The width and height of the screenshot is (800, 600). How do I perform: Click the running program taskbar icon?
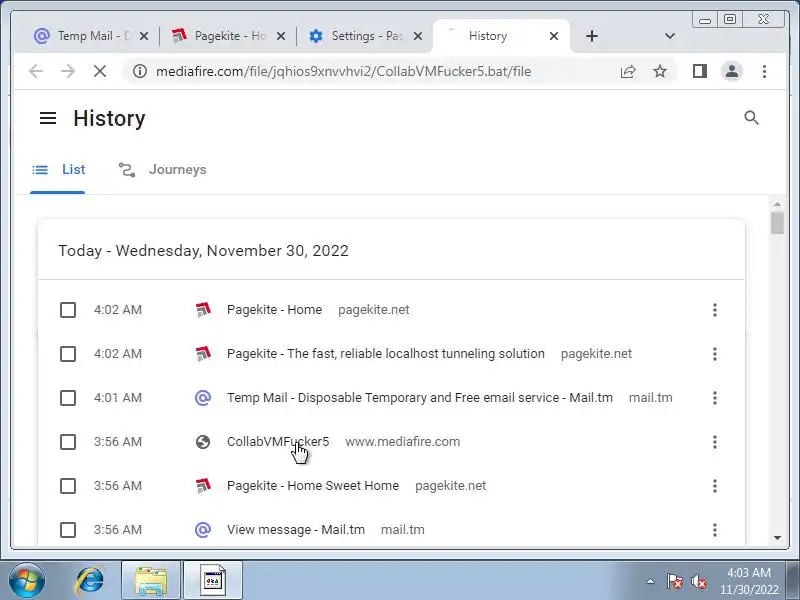click(213, 581)
